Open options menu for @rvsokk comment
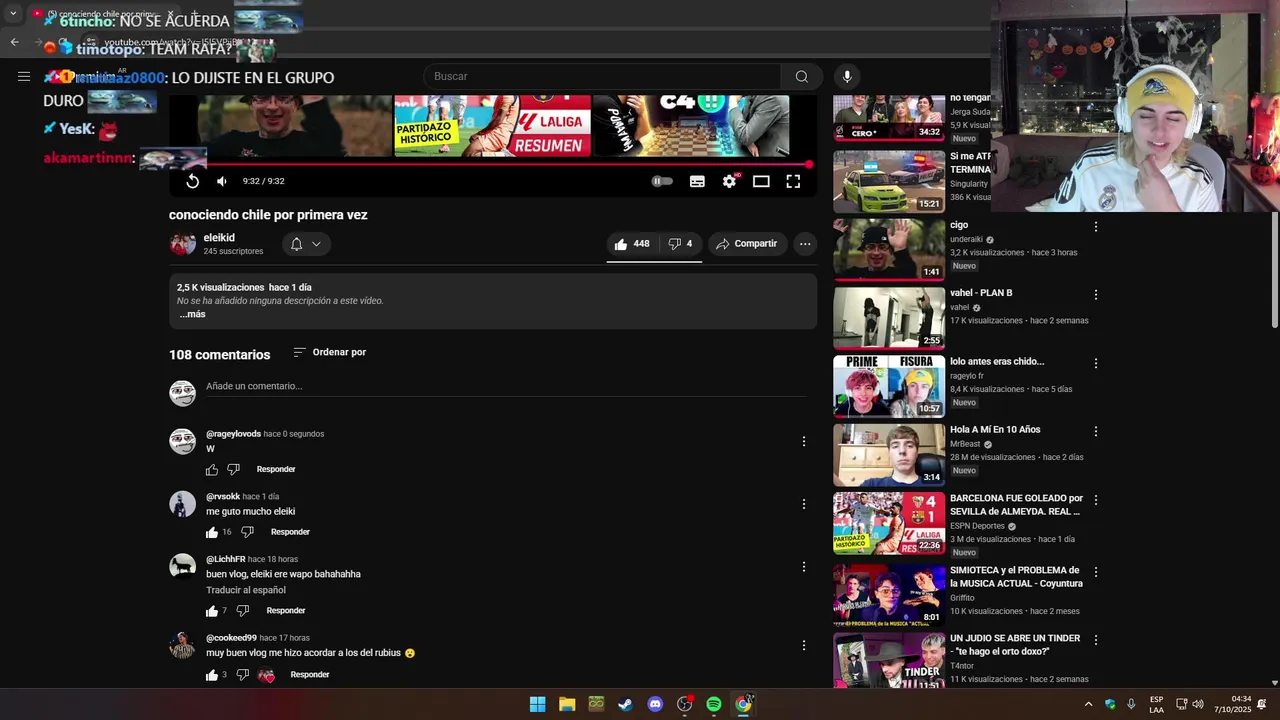The width and height of the screenshot is (1280, 720). pos(803,504)
